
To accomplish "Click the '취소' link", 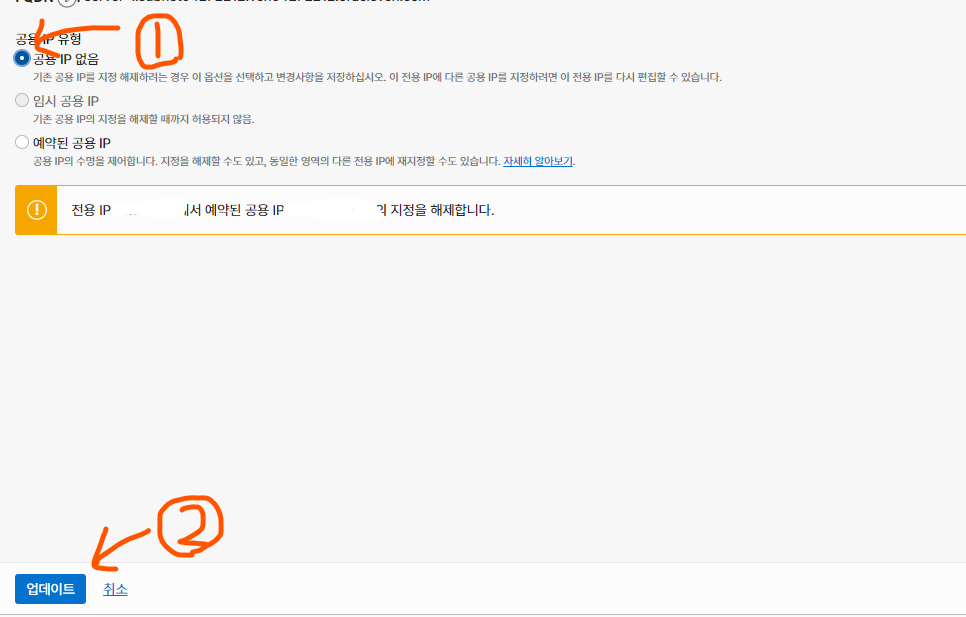I will click(115, 589).
